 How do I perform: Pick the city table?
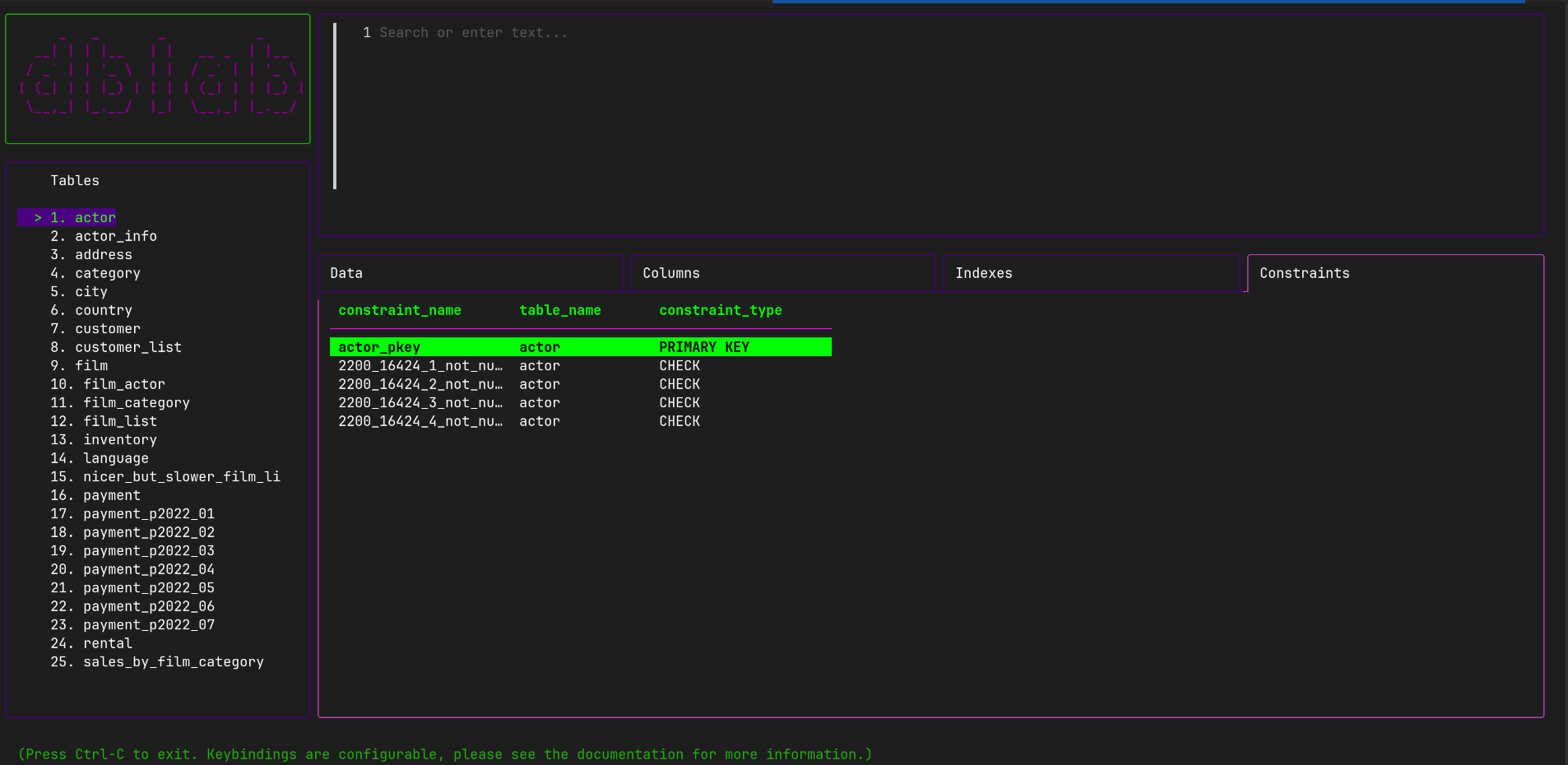[79, 292]
